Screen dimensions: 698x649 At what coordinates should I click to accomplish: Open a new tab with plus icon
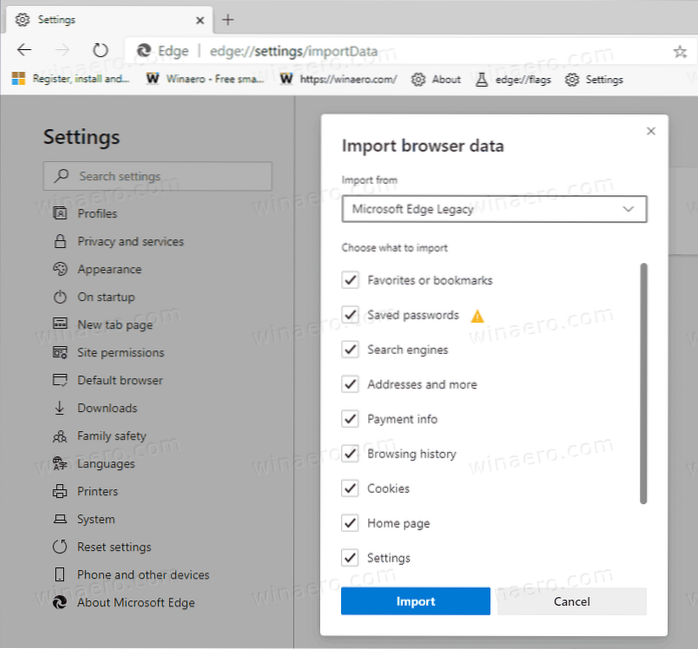(x=228, y=19)
